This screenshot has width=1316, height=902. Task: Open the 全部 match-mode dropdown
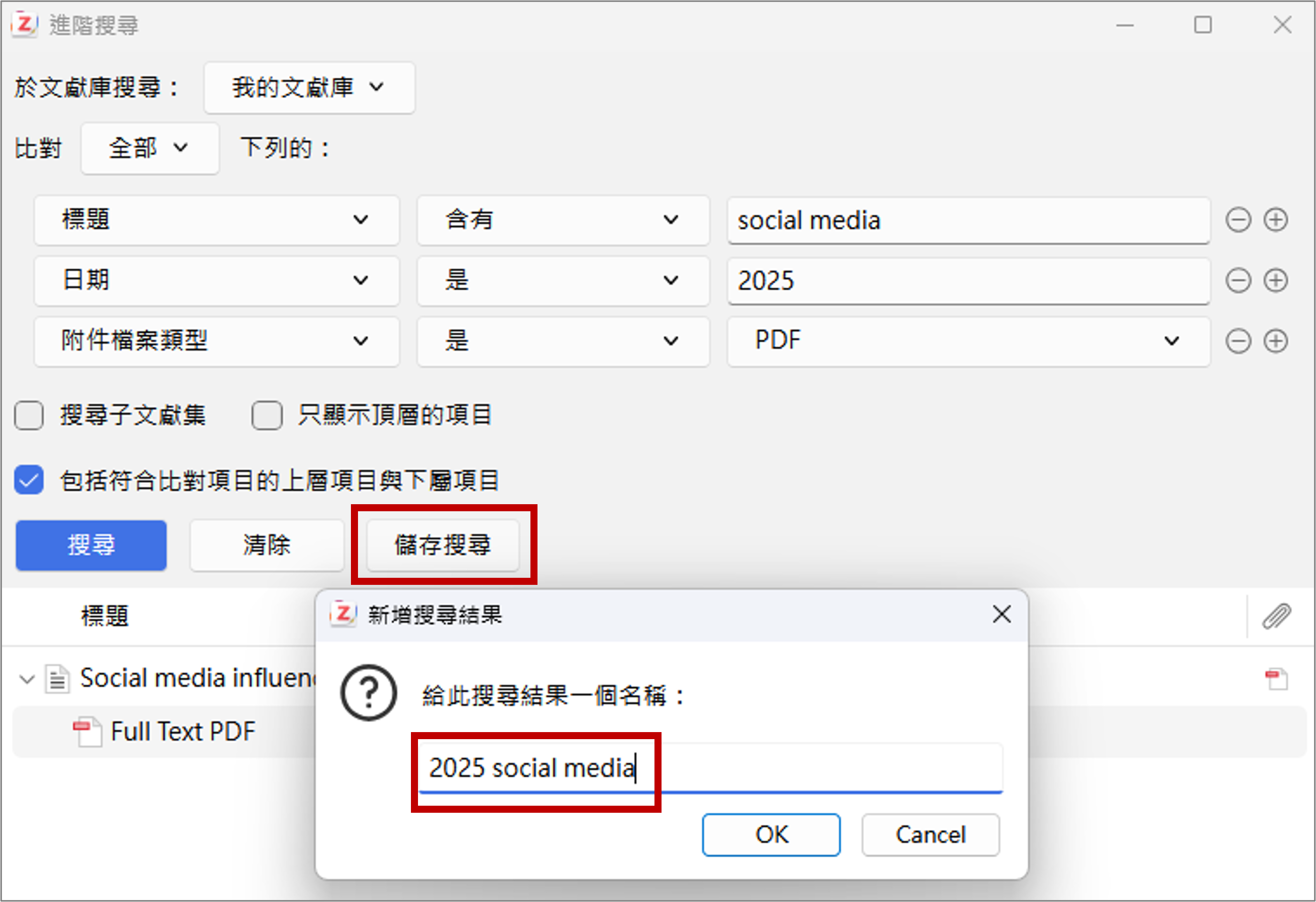149,148
